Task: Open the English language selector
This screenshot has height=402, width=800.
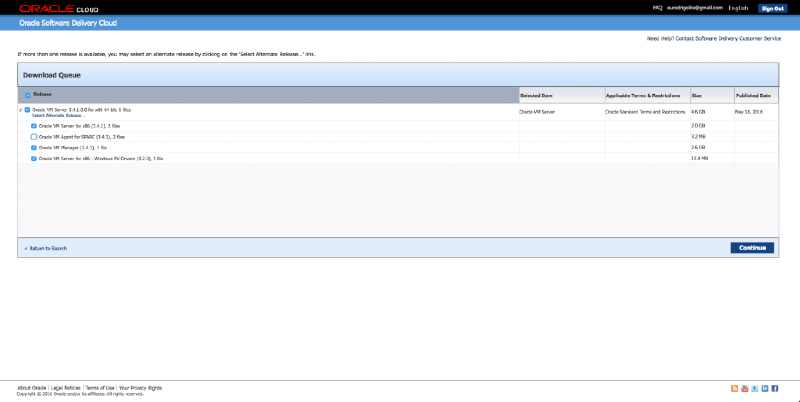Action: [x=738, y=7]
